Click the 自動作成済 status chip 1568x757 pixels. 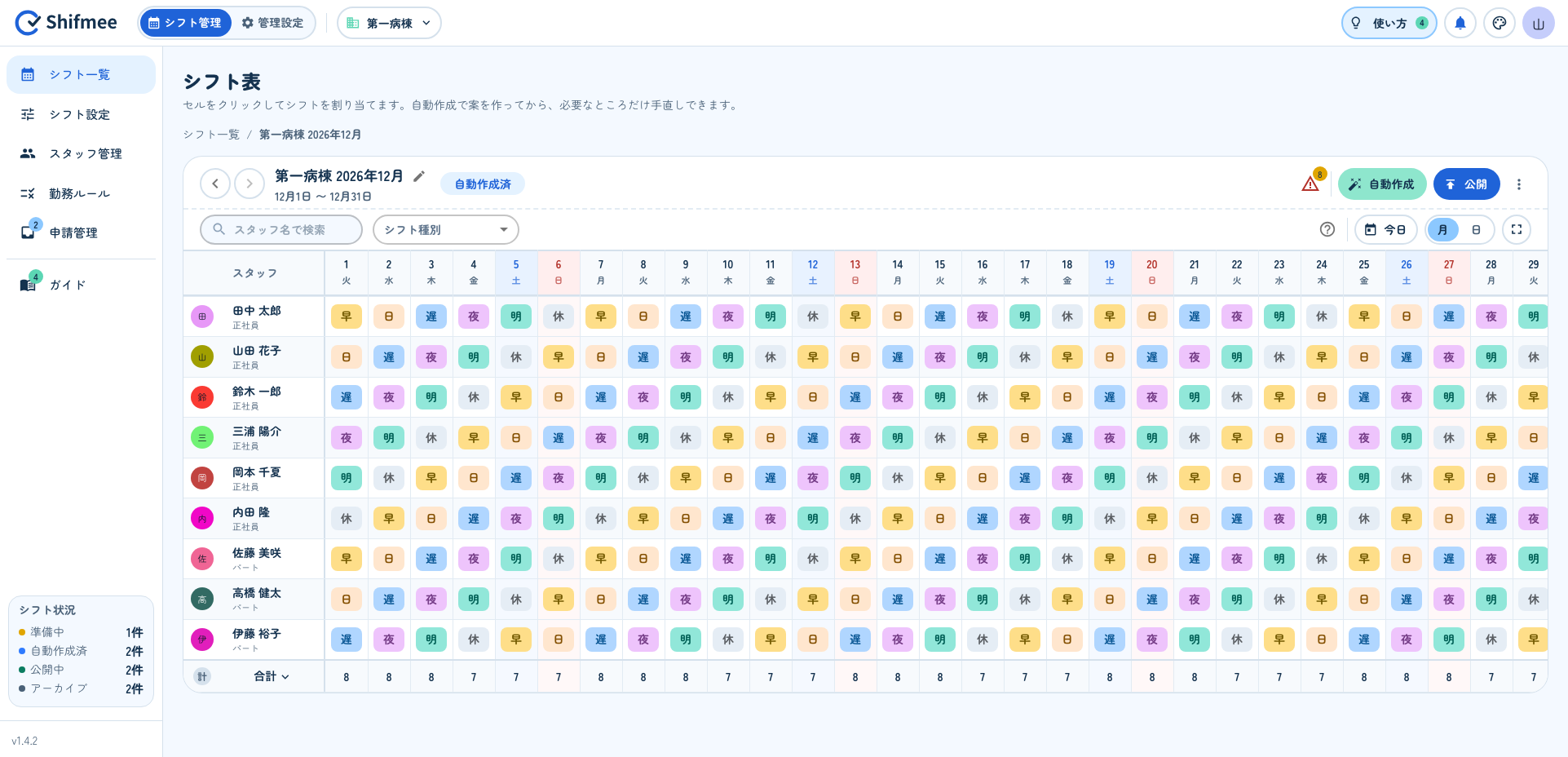point(483,184)
